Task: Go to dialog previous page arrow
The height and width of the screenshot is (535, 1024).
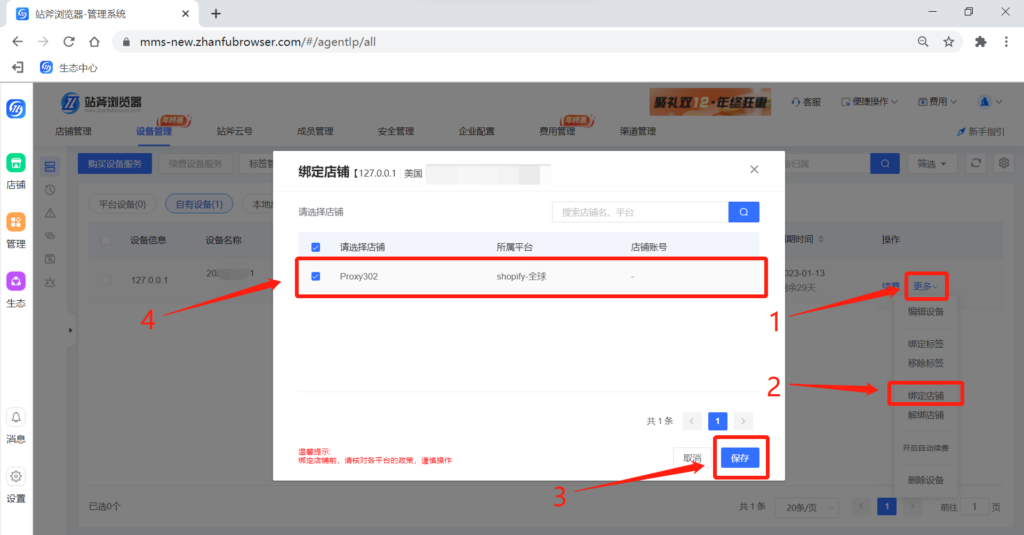Action: click(692, 421)
